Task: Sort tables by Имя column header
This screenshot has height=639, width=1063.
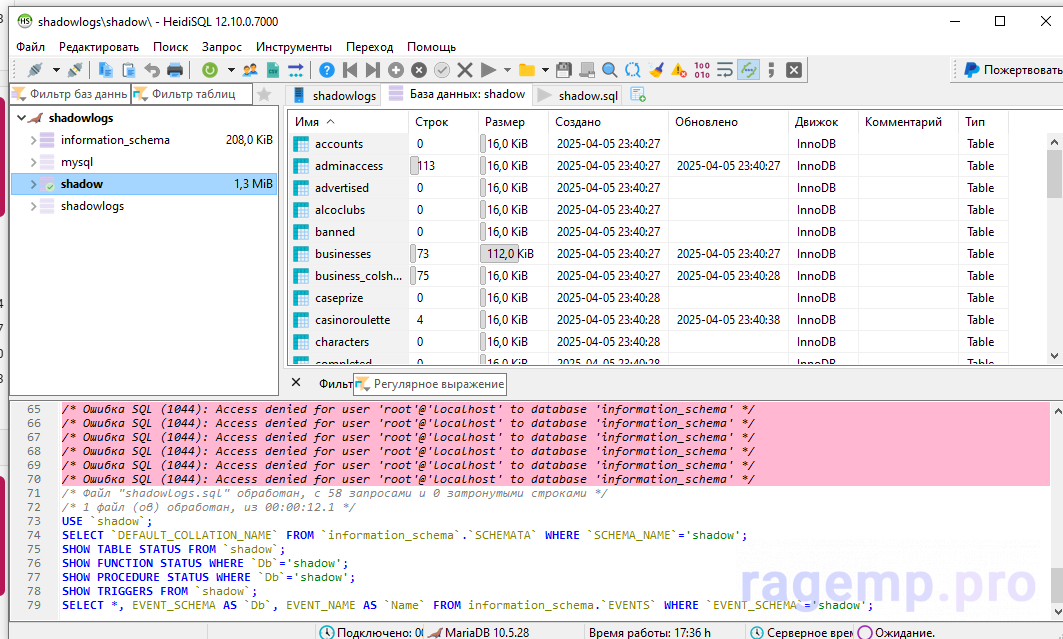Action: tap(348, 122)
